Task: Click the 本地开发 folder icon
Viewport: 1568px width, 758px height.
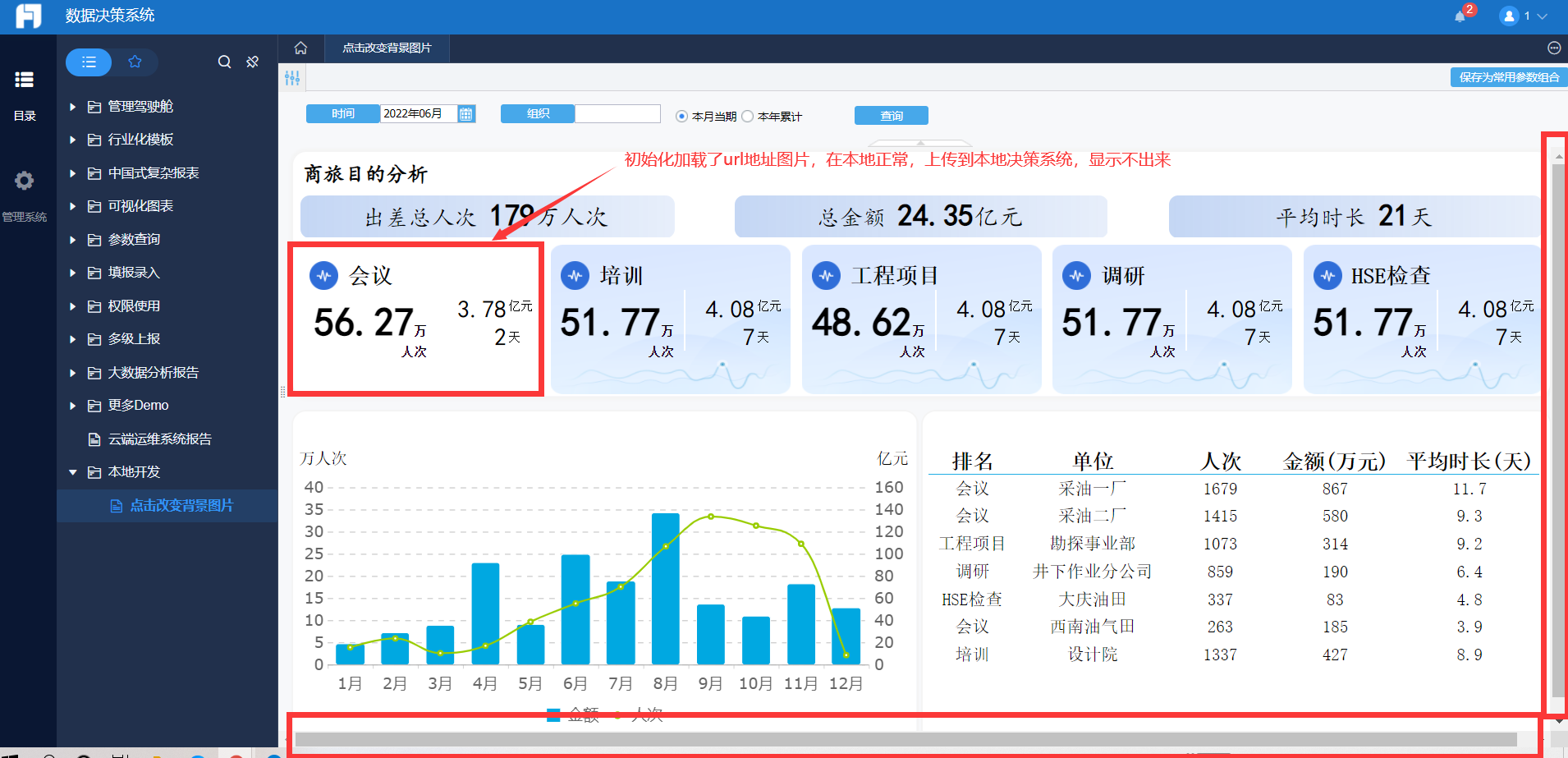Action: pos(94,472)
